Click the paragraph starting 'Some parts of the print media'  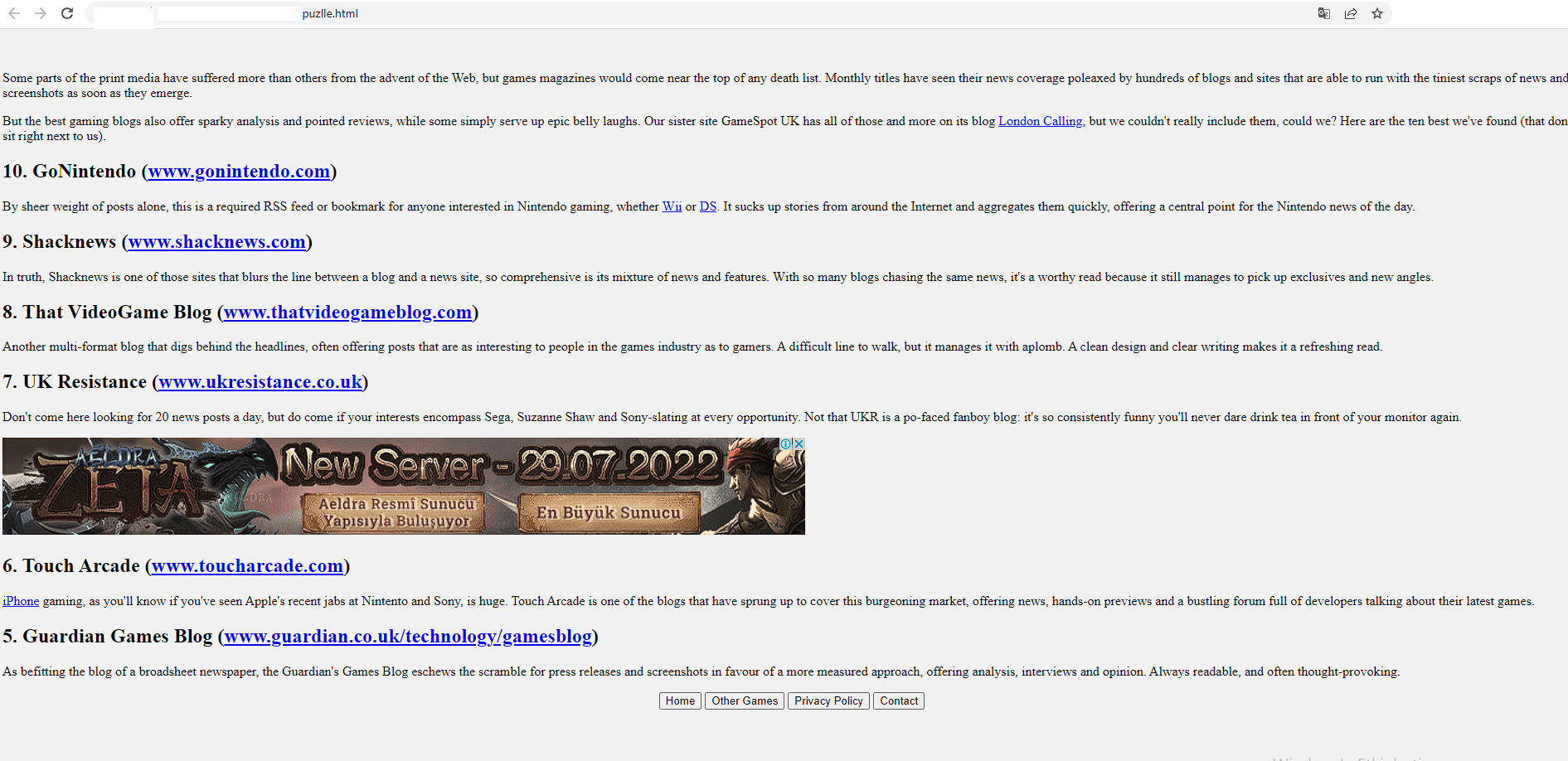click(x=784, y=85)
